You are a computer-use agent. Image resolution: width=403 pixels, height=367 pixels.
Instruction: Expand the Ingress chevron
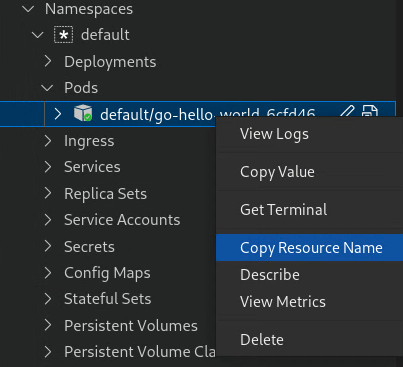(48, 141)
